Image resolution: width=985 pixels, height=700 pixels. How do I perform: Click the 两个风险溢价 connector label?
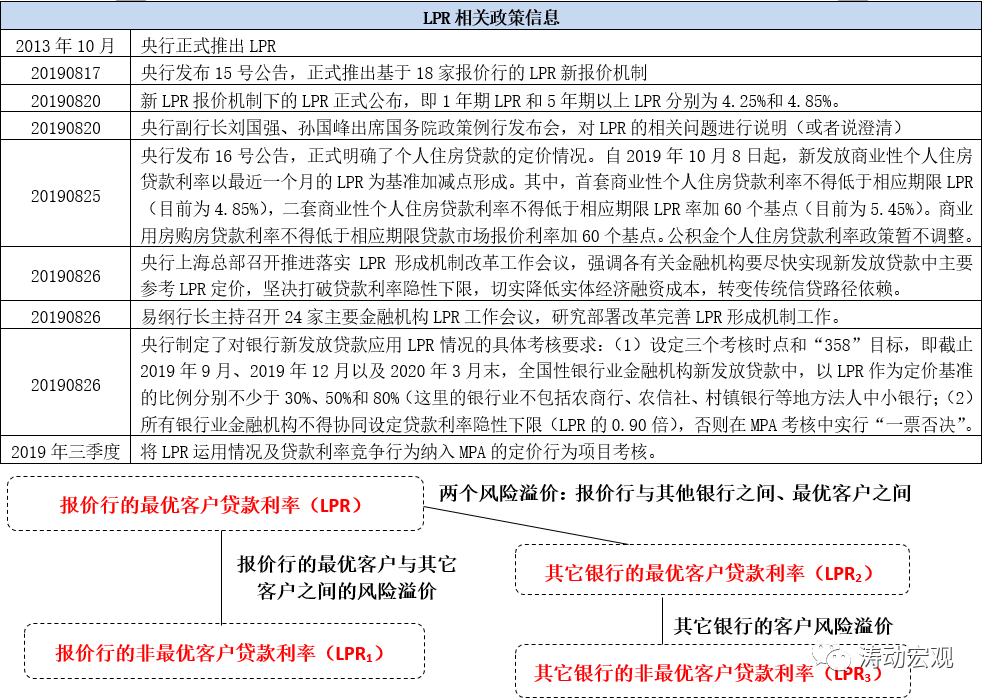coord(675,493)
